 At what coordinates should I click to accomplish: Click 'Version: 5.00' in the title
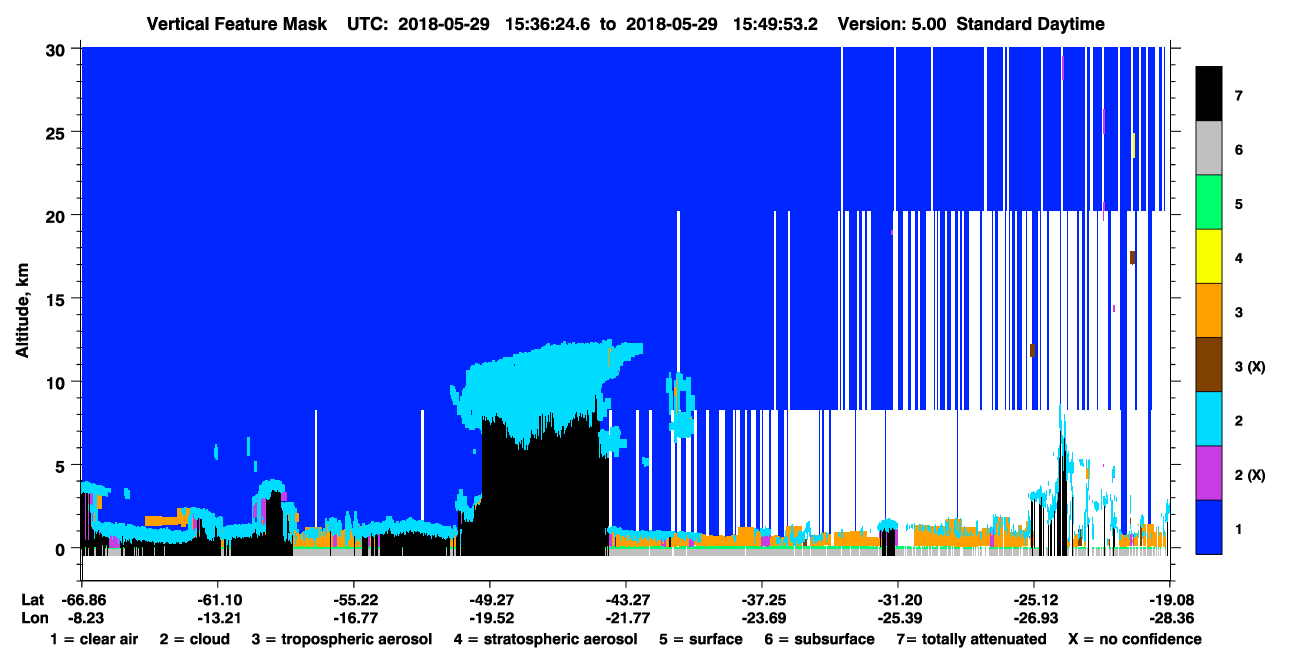[x=892, y=24]
